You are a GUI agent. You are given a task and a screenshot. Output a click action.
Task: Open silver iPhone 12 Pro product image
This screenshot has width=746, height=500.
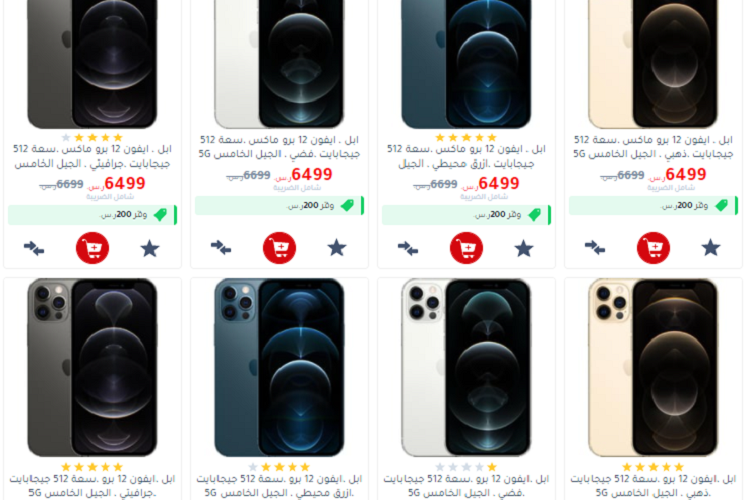point(466,367)
